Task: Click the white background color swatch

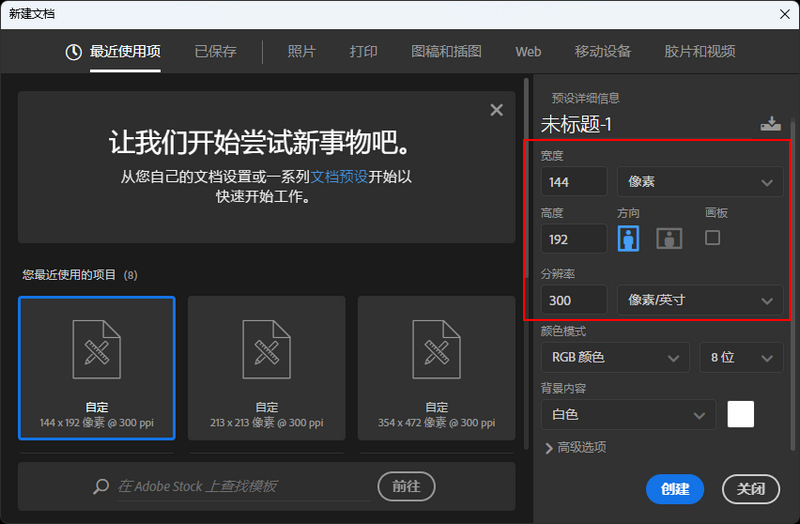Action: click(740, 414)
